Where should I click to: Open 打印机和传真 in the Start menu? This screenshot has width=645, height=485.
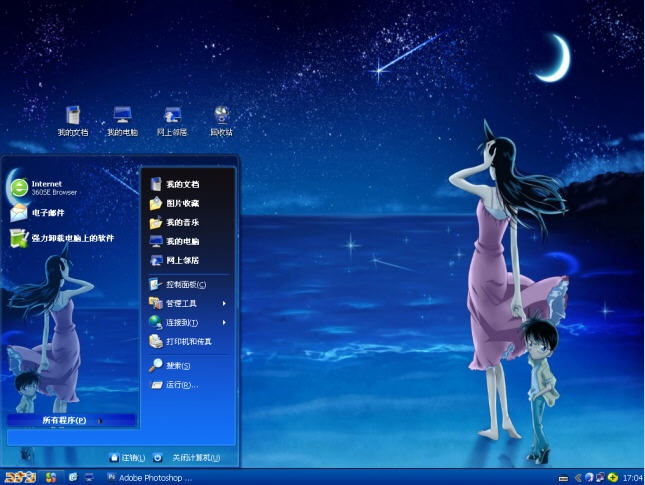188,341
